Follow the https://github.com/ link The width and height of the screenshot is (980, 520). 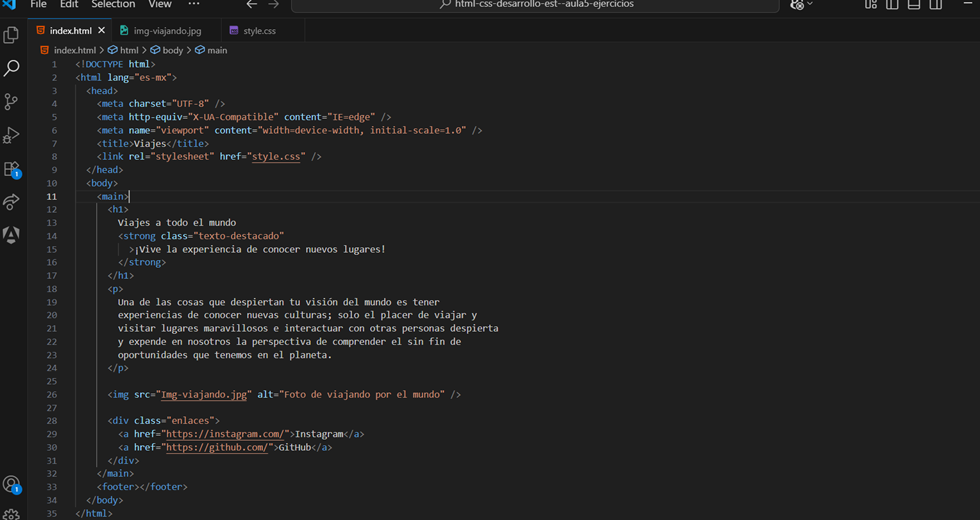217,448
